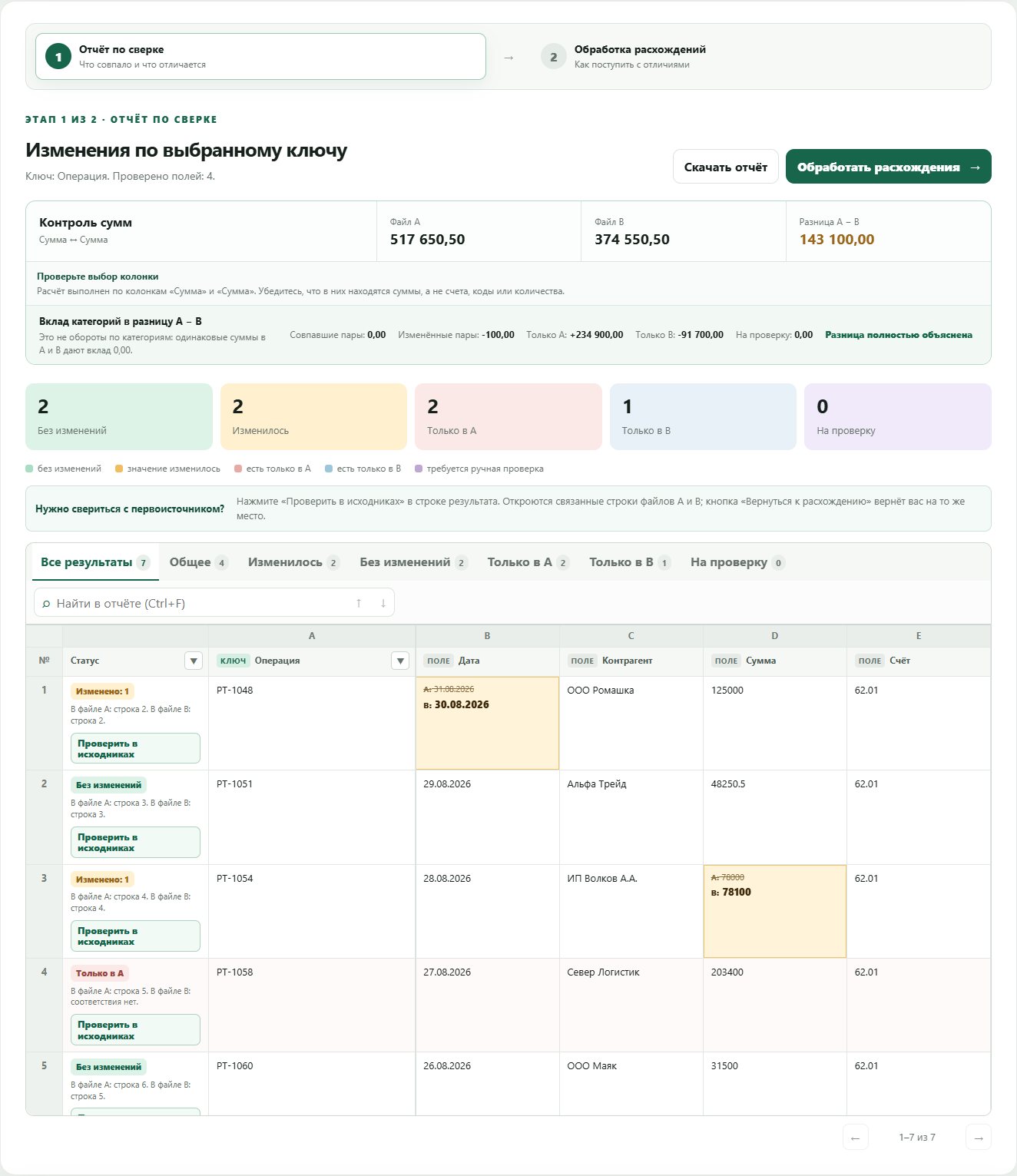Select step 1 Отчёт по сверке
This screenshot has width=1017, height=1176.
click(260, 57)
